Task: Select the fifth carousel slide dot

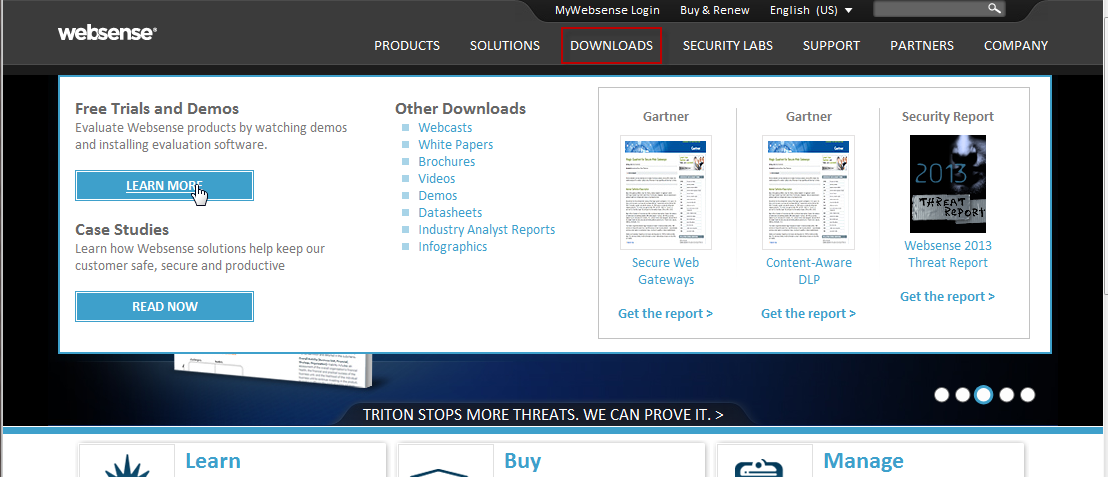Action: point(1027,394)
